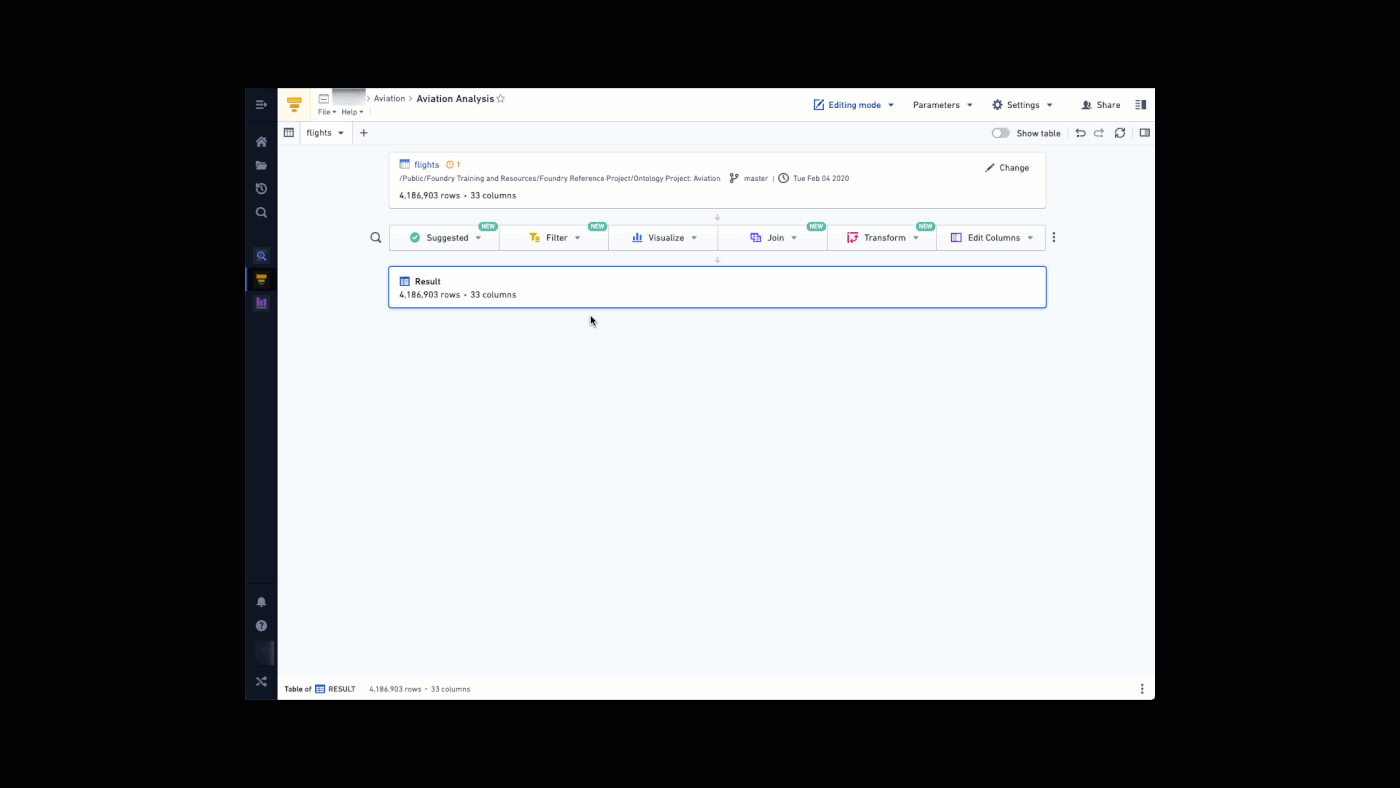
Task: Click the shuffle icon at sidebar bottom
Action: (x=261, y=682)
